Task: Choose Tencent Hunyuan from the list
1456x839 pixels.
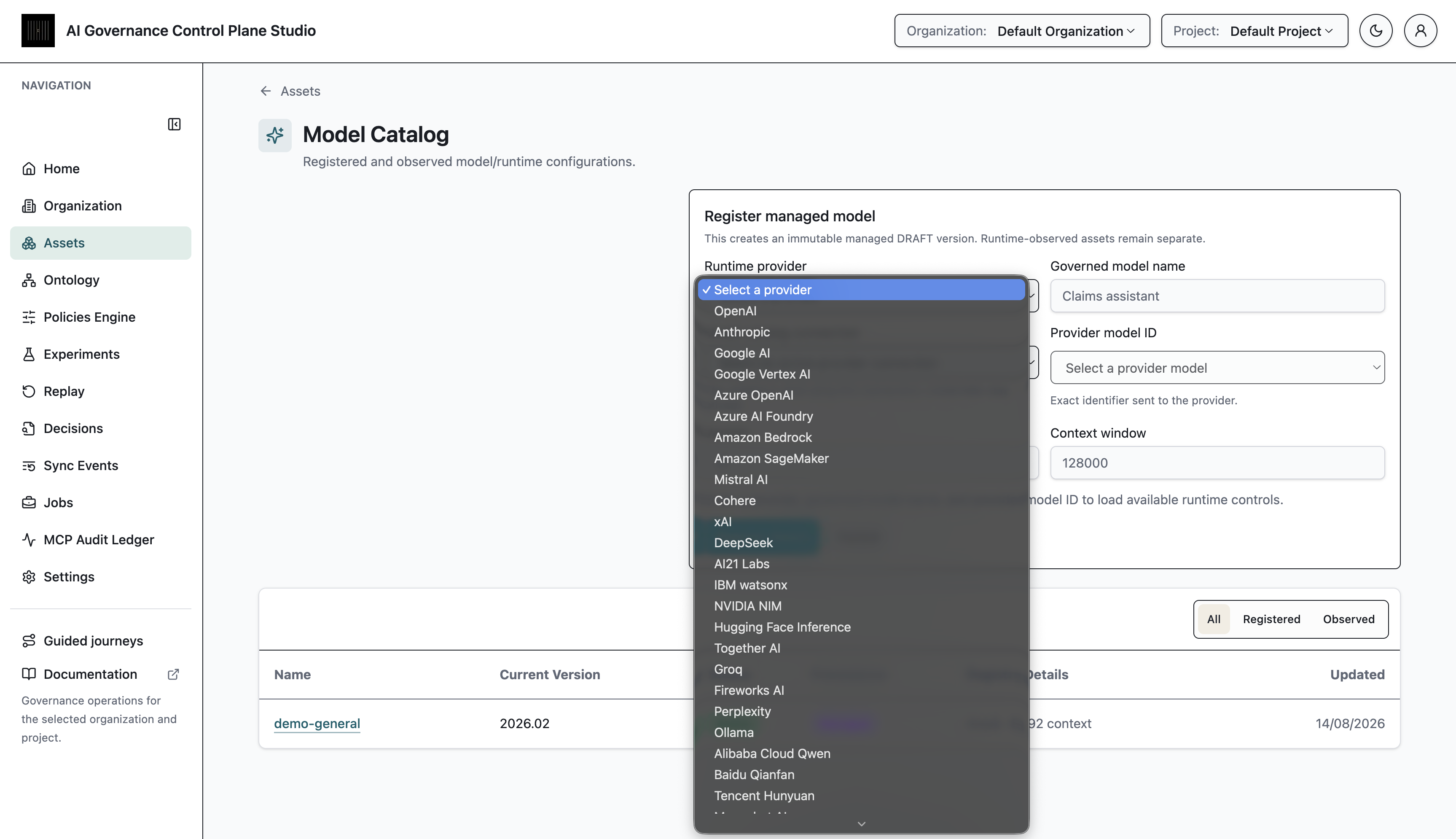Action: pyautogui.click(x=861, y=796)
